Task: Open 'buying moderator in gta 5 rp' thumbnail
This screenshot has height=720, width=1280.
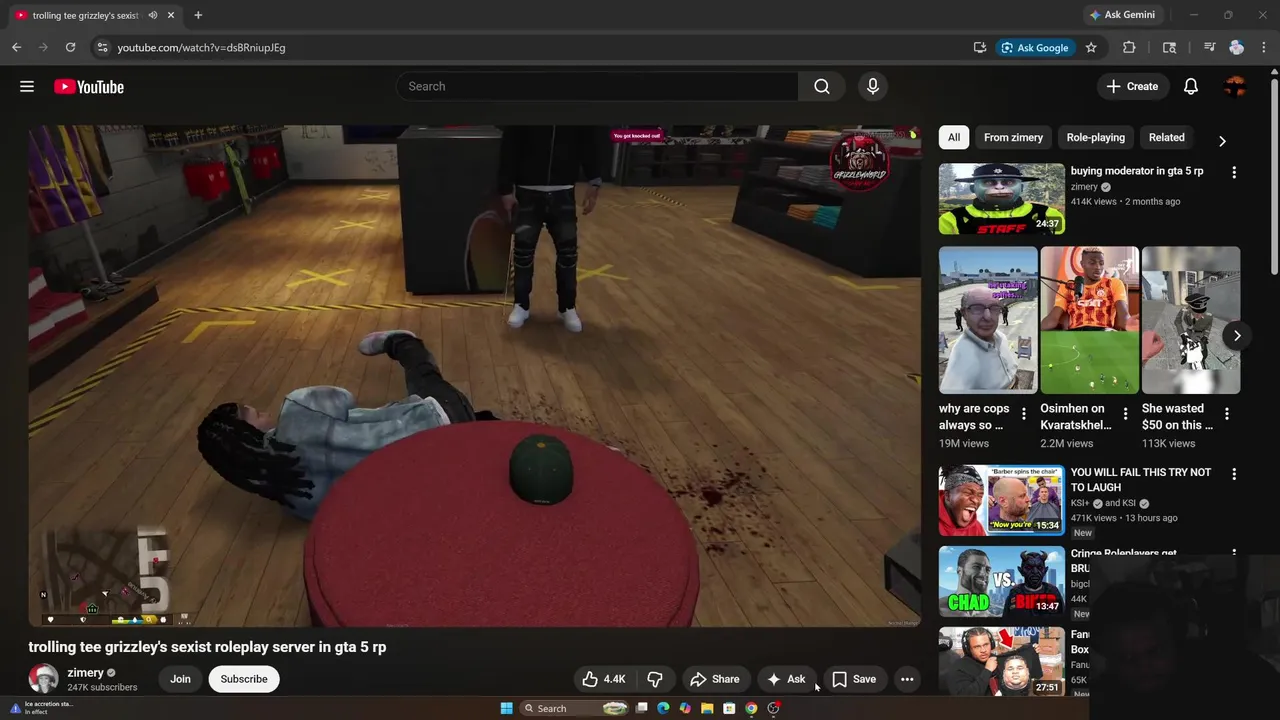Action: (x=1001, y=199)
